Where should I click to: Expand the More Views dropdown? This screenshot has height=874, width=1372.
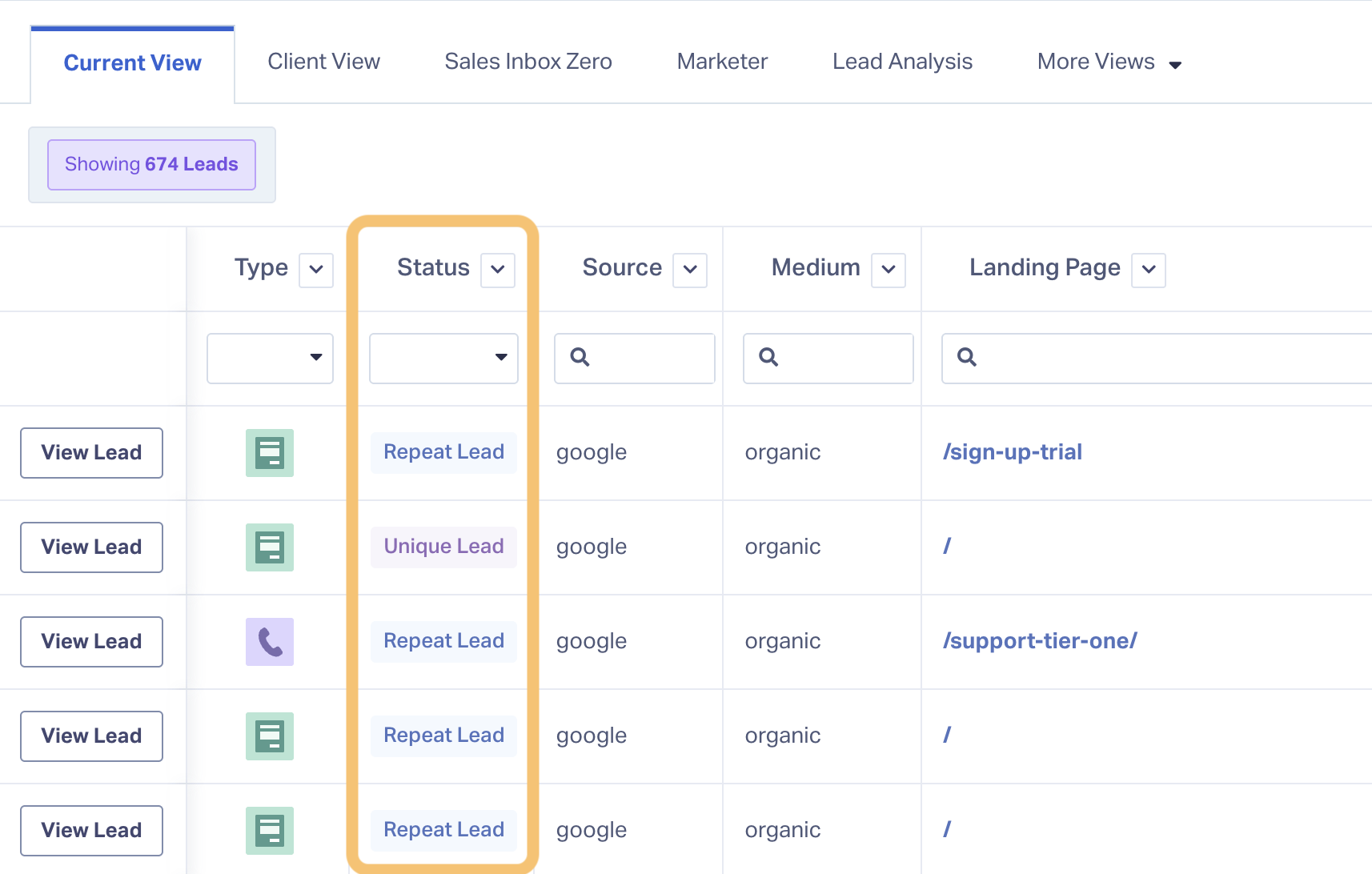(1109, 62)
